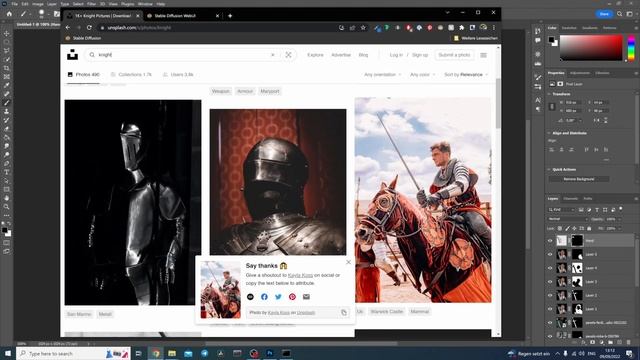Click Remove Background button
Viewport: 640px width, 360px height.
[x=579, y=179]
